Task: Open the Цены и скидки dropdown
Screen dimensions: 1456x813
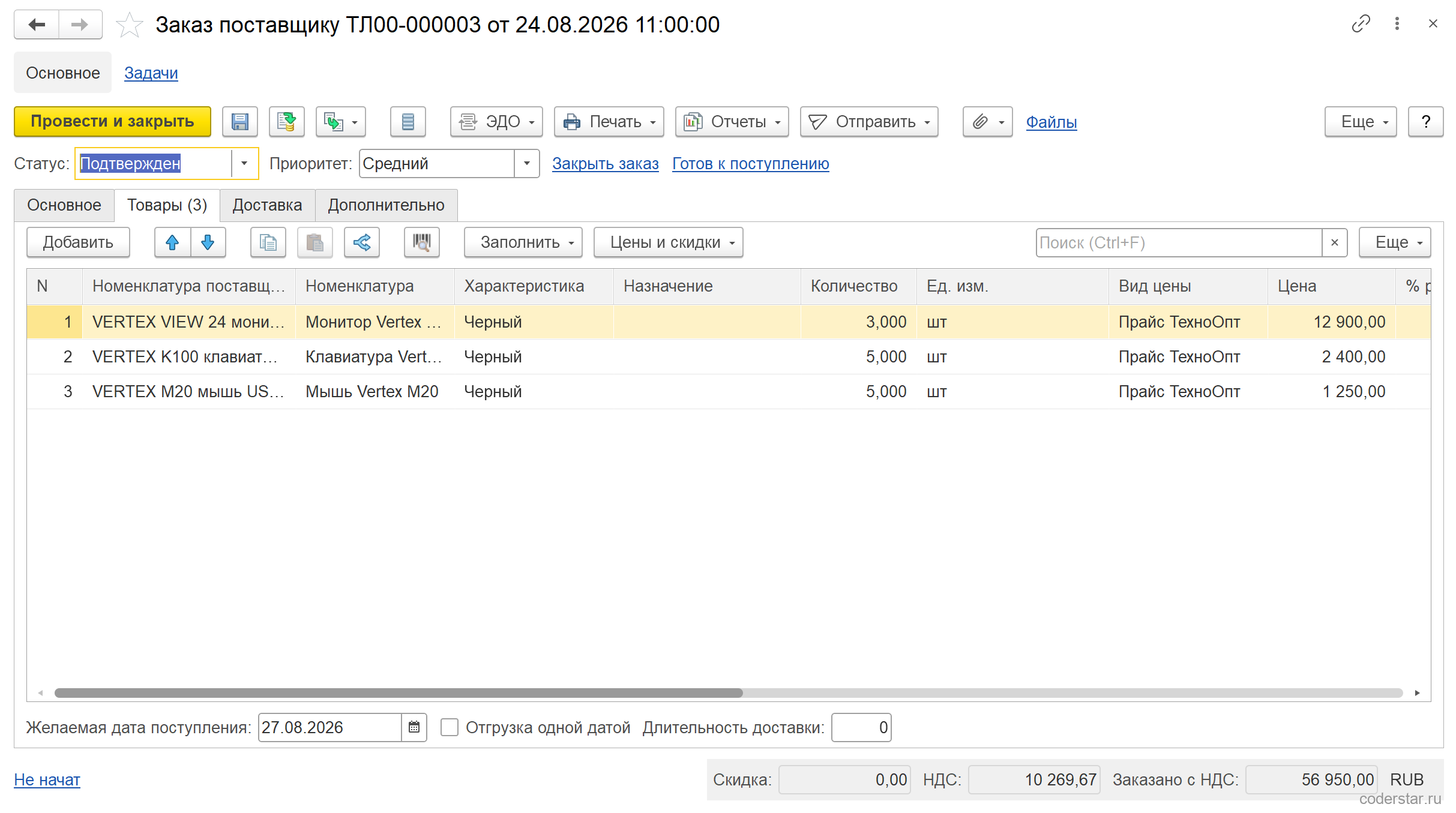Action: 669,242
